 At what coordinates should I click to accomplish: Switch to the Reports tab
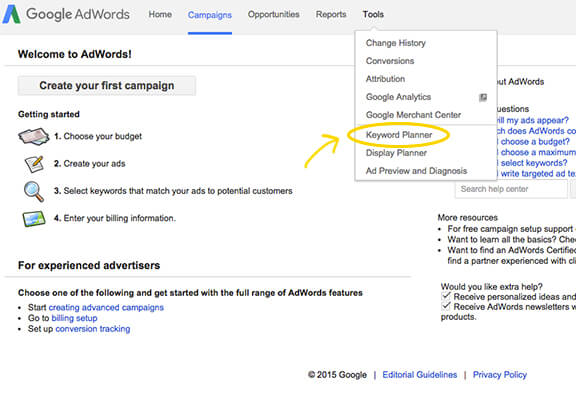[x=331, y=14]
